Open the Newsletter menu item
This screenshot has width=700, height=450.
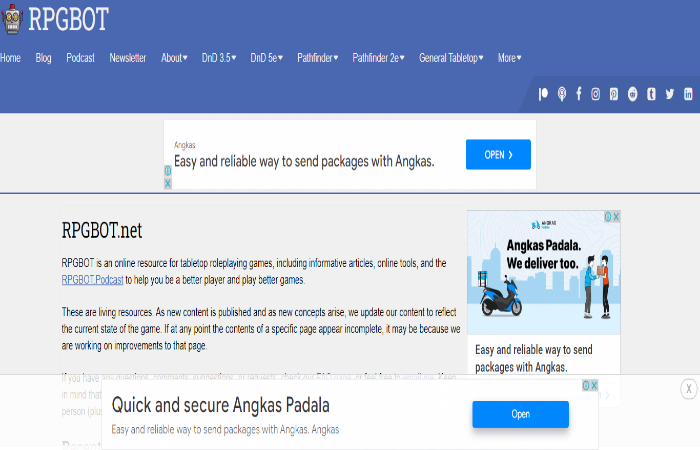(128, 58)
